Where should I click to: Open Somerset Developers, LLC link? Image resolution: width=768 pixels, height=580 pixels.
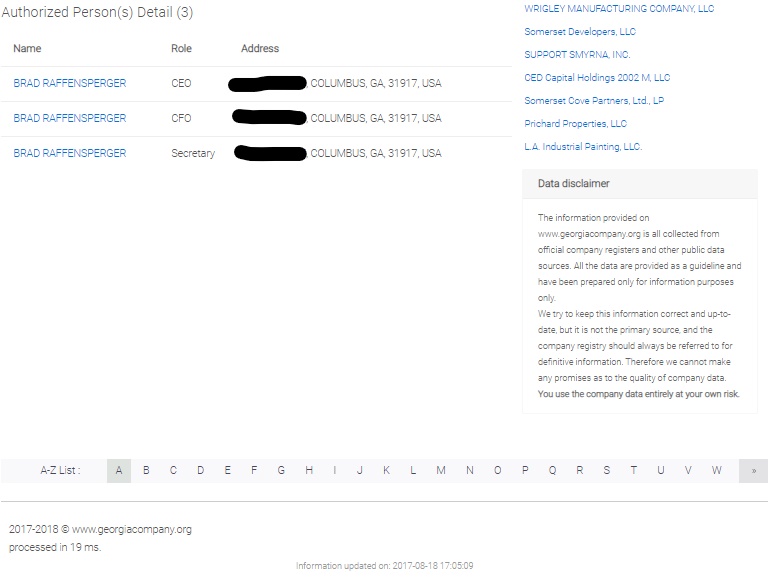pyautogui.click(x=580, y=32)
